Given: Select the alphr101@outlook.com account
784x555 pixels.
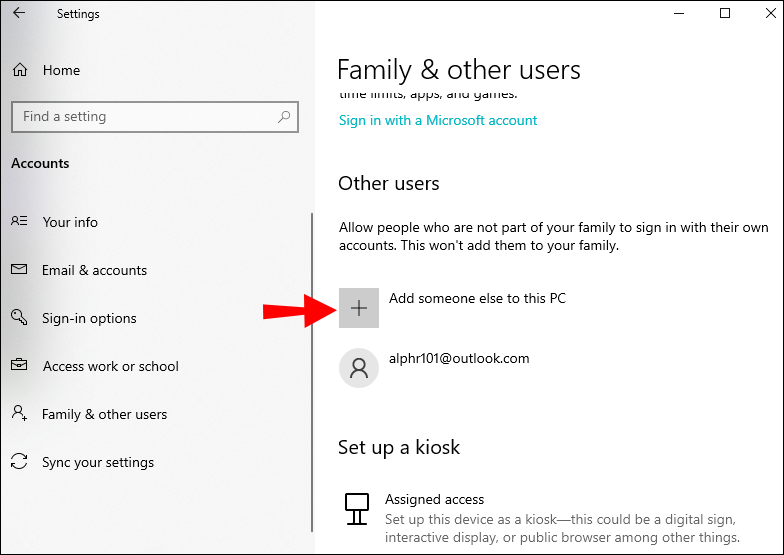Looking at the screenshot, I should coord(459,358).
